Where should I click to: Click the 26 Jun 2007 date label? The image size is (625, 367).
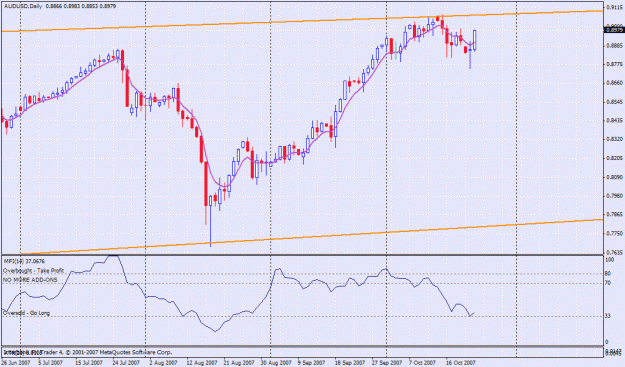pyautogui.click(x=16, y=363)
